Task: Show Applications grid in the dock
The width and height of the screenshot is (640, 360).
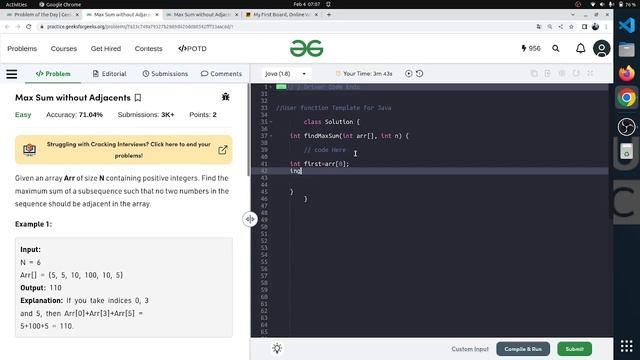Action: pyautogui.click(x=627, y=346)
